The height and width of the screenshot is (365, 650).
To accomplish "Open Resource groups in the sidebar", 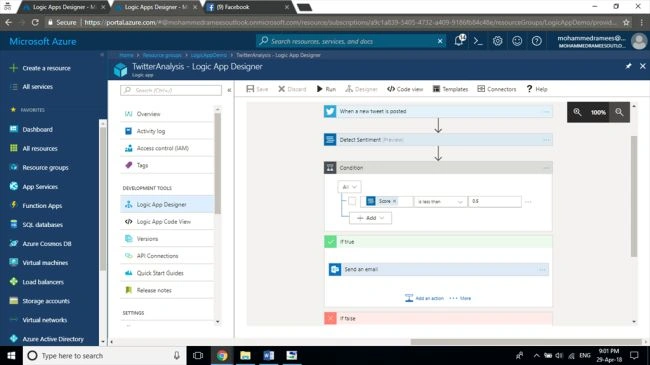I will 45,168.
